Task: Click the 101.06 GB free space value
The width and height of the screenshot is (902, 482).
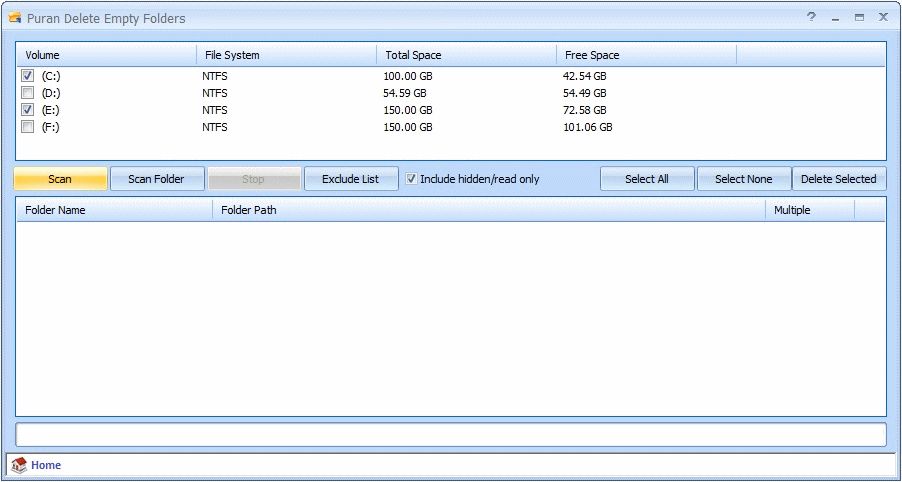Action: (587, 128)
